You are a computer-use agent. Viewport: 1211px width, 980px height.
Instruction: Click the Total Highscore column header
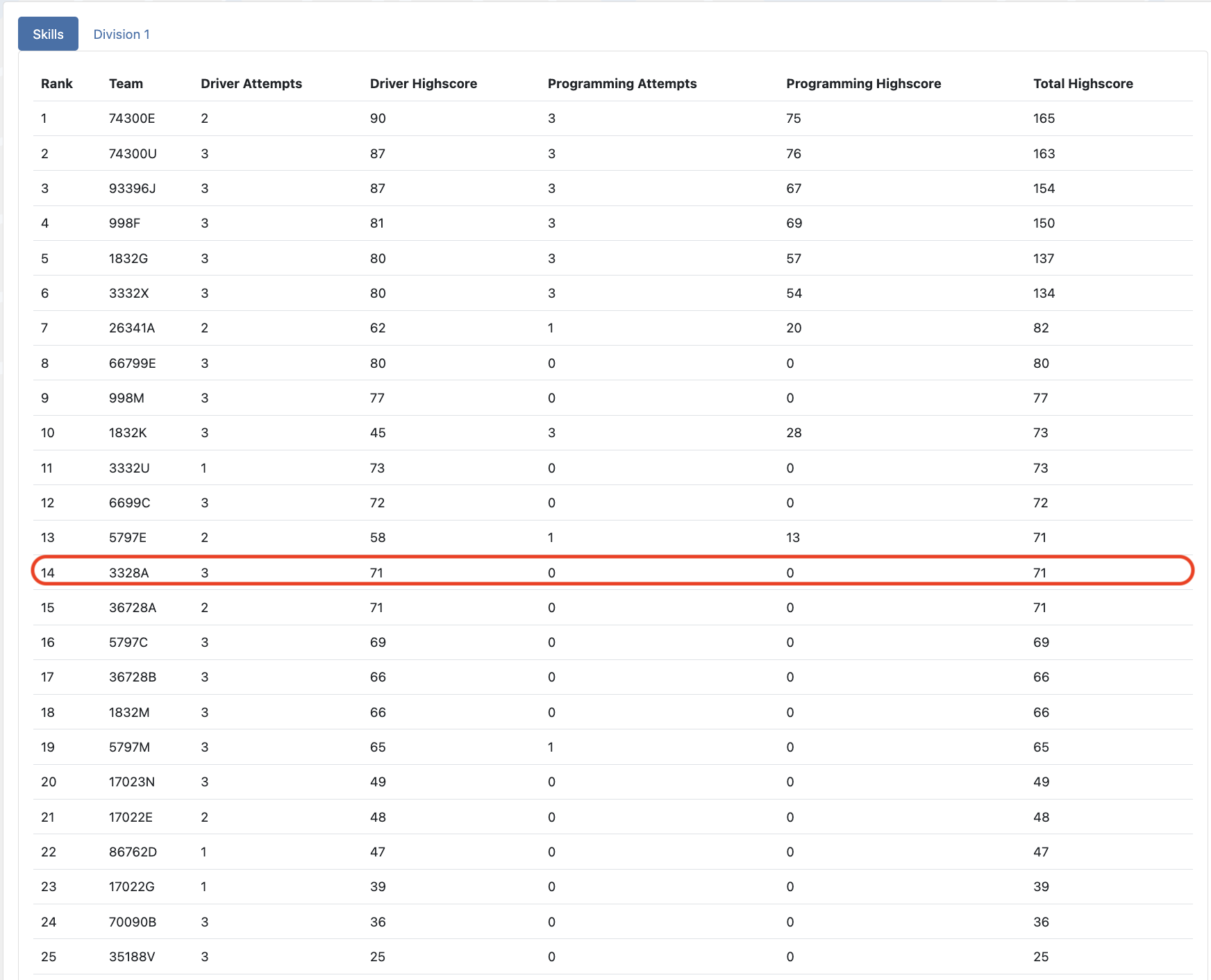(x=1083, y=83)
